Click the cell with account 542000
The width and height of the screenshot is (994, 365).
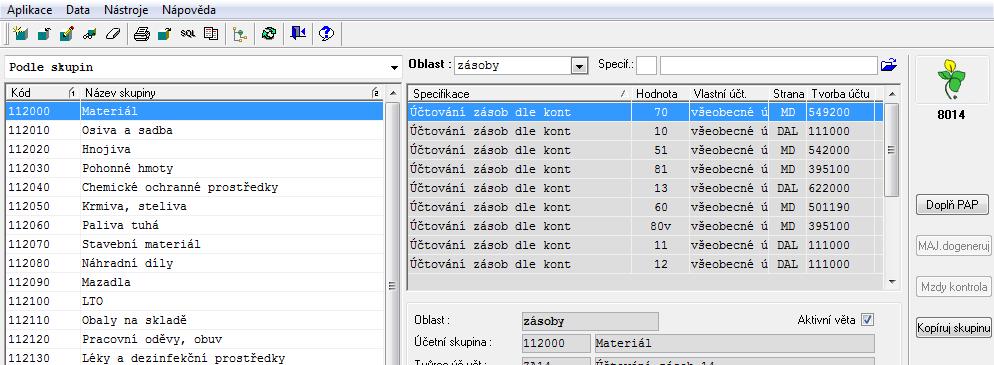(840, 150)
